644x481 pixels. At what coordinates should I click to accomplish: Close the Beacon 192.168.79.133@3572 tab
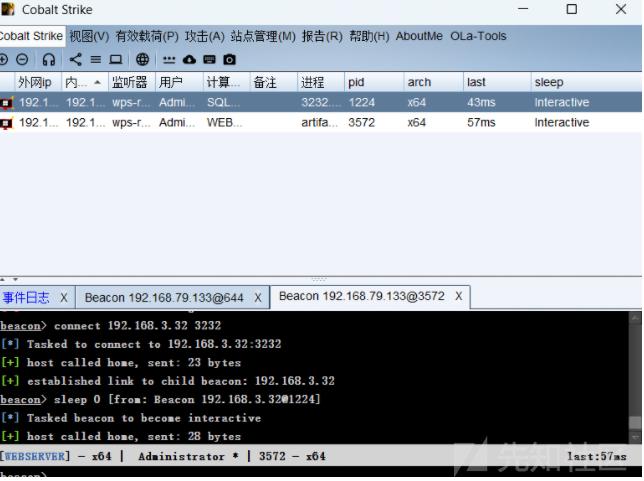(458, 296)
